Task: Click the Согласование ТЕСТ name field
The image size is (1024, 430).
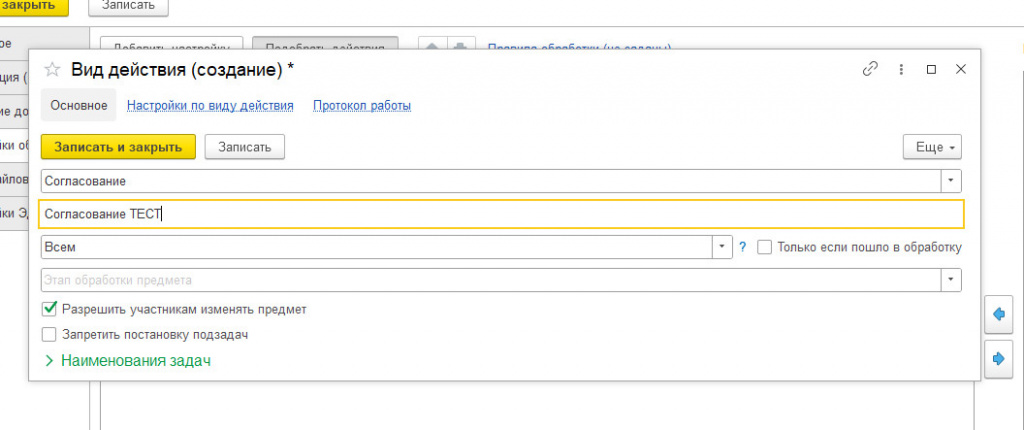Action: click(x=501, y=214)
